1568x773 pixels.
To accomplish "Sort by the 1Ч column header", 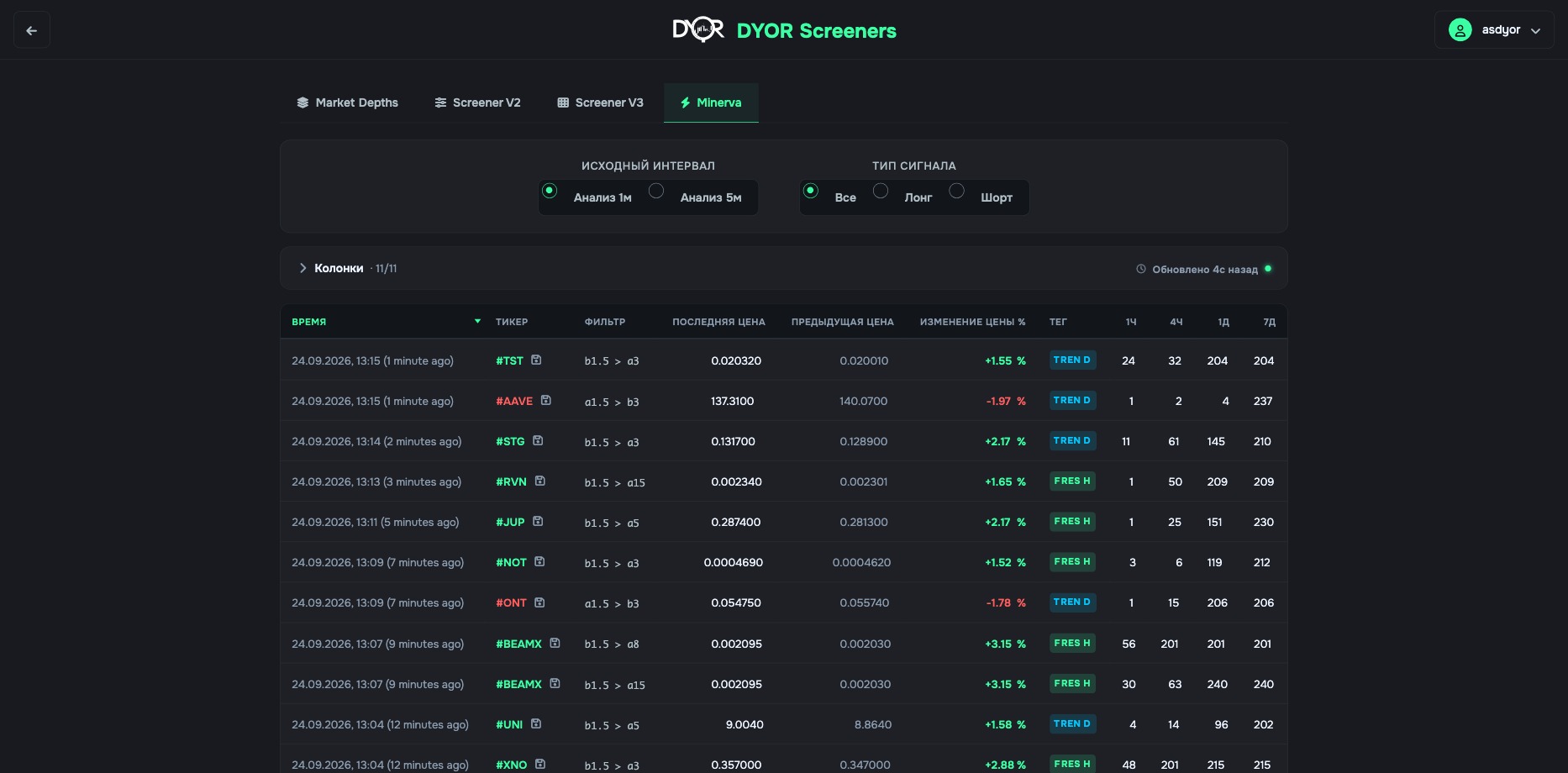I will point(1131,322).
